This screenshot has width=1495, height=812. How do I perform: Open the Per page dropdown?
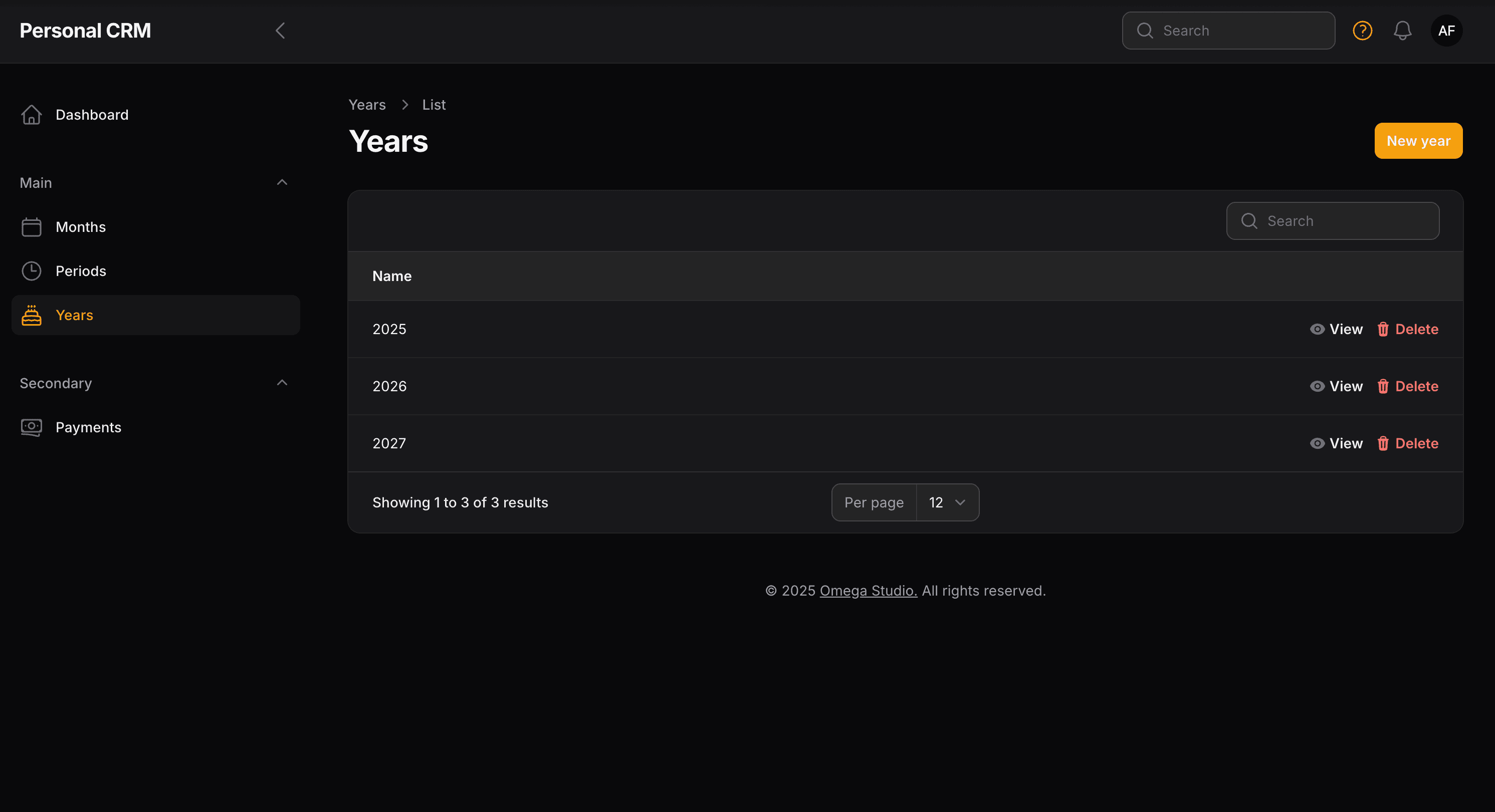coord(947,502)
